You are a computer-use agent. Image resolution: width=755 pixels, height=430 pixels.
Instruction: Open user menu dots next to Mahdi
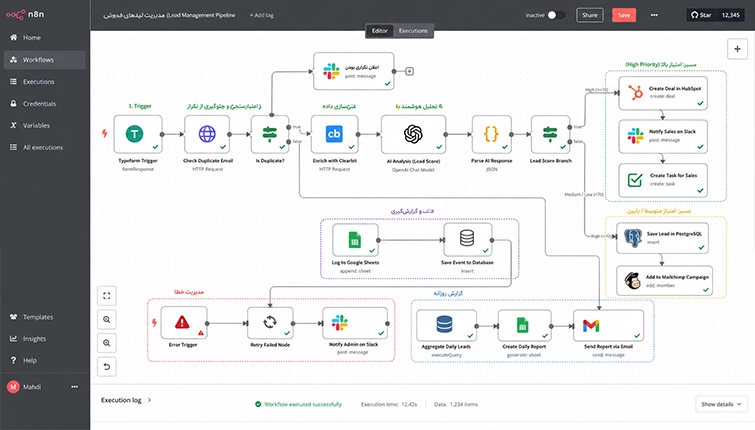(x=75, y=387)
